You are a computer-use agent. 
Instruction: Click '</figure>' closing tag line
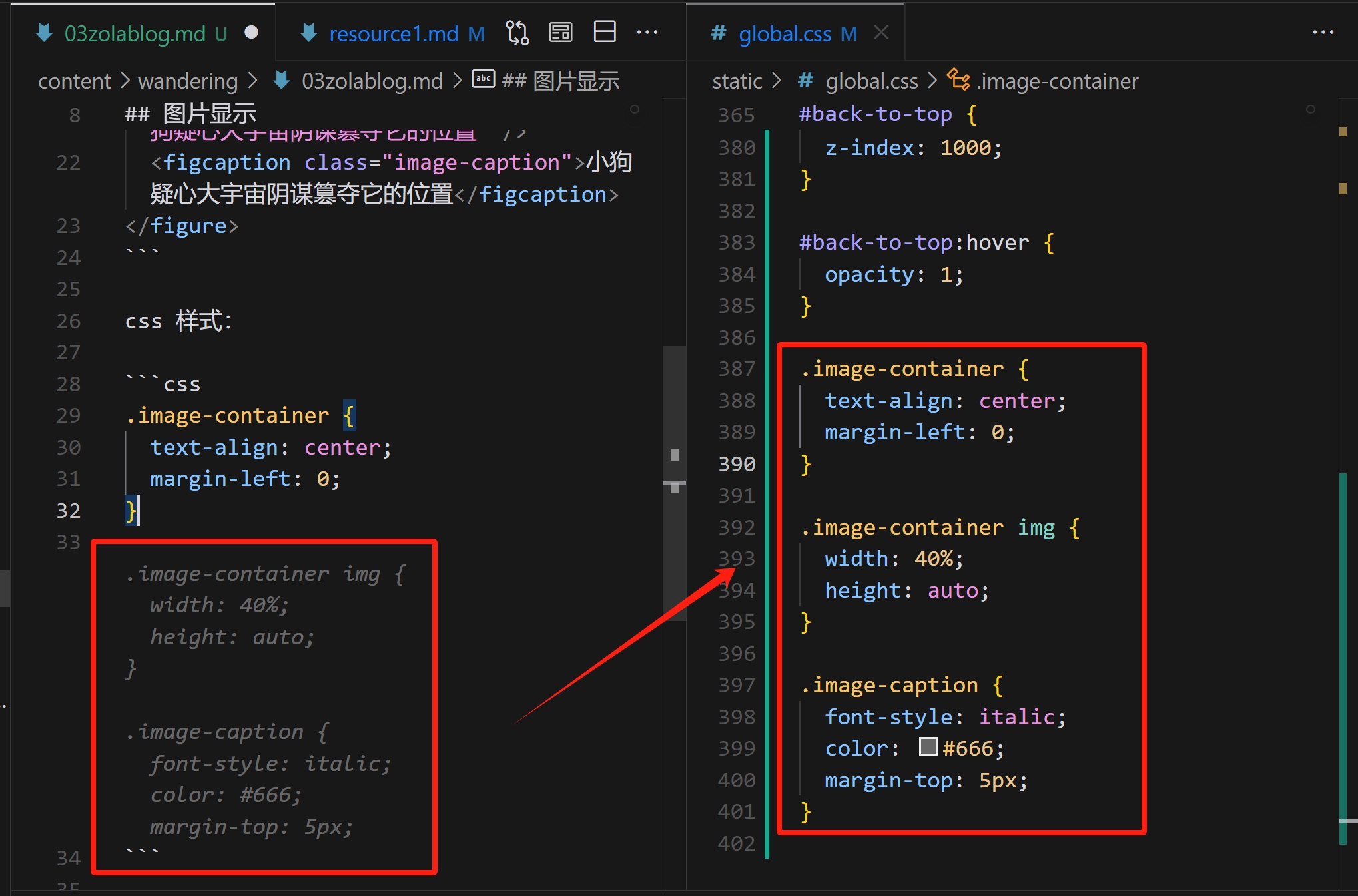coord(182,226)
